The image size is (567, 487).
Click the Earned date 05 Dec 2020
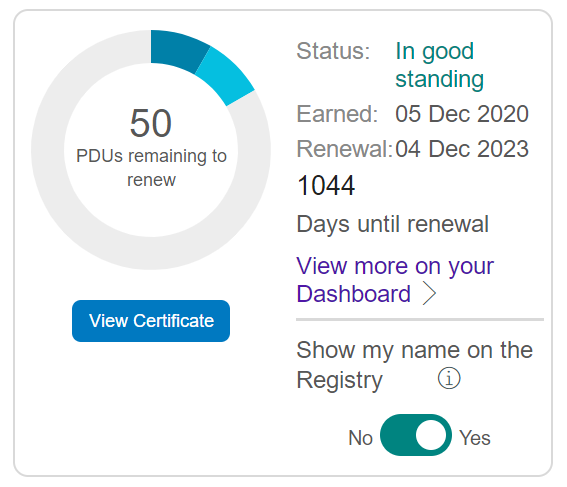(462, 114)
